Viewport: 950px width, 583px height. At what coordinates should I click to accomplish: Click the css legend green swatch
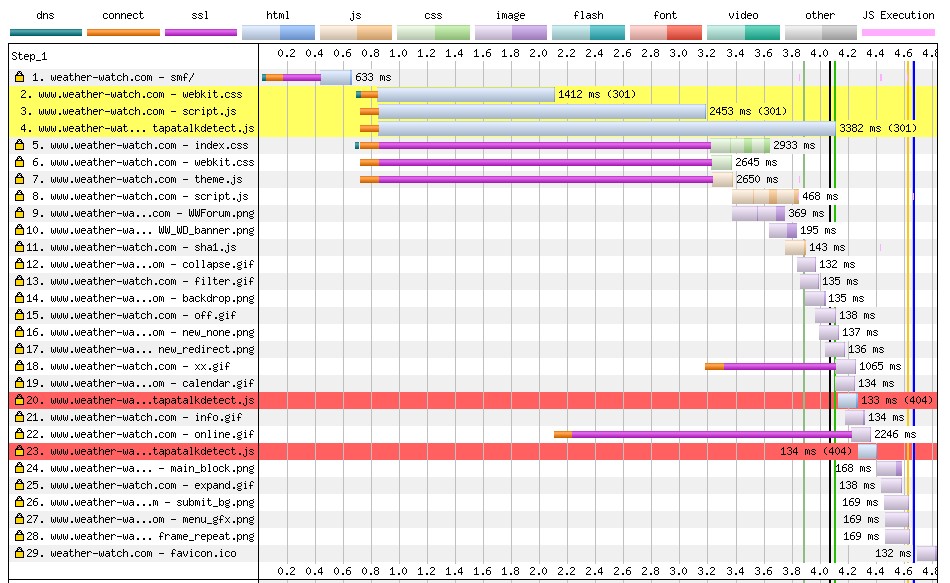click(433, 33)
